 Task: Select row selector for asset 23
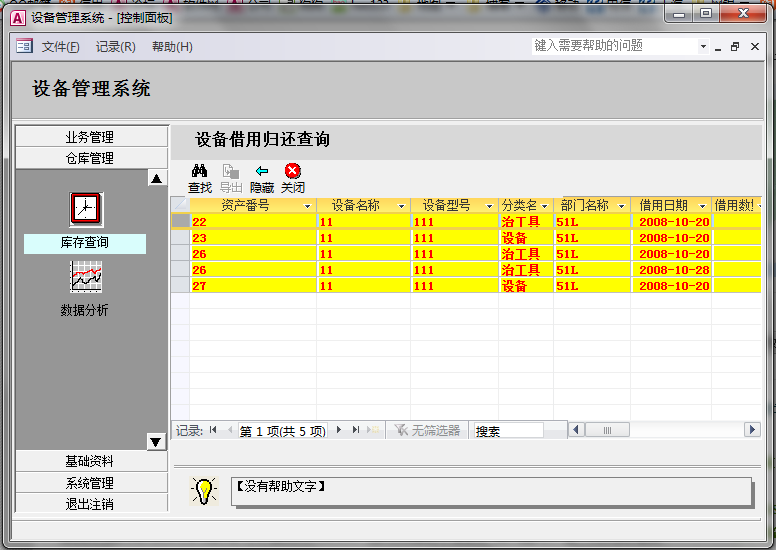click(x=181, y=238)
